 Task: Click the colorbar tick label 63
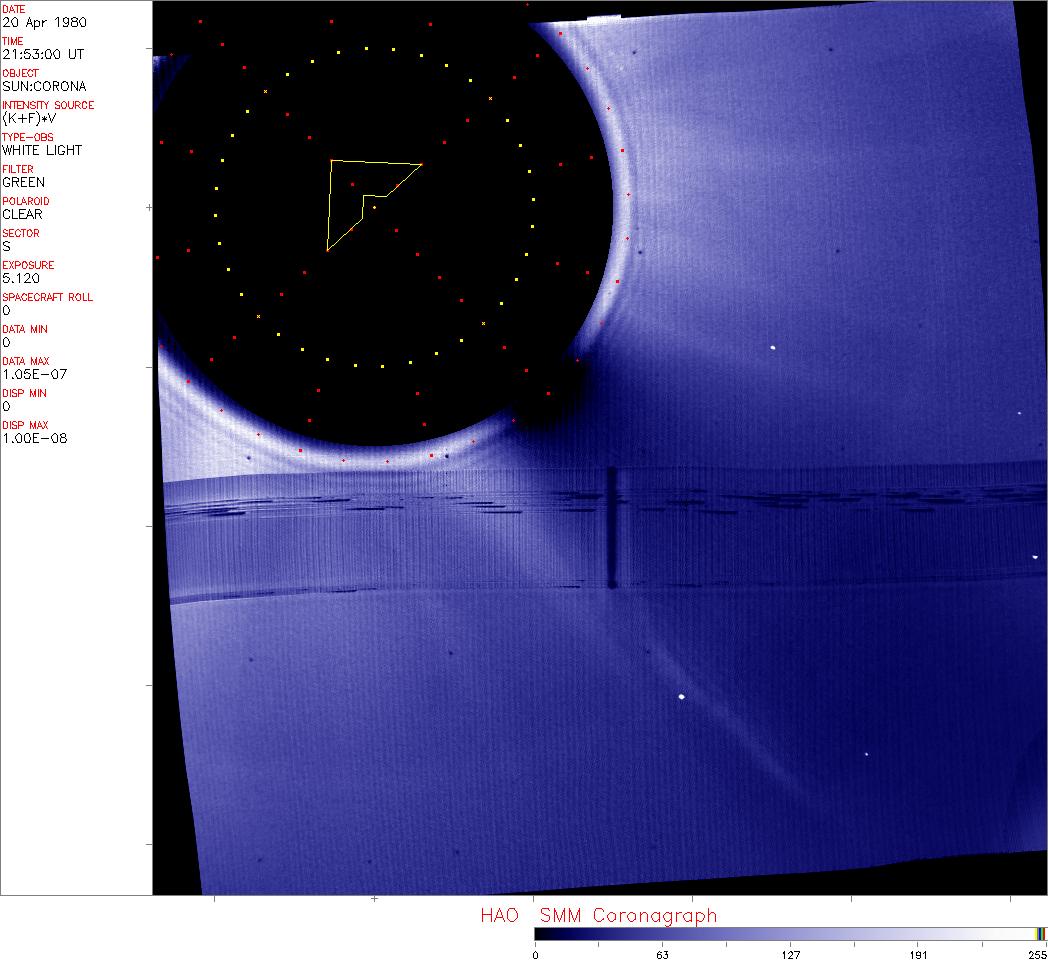662,954
